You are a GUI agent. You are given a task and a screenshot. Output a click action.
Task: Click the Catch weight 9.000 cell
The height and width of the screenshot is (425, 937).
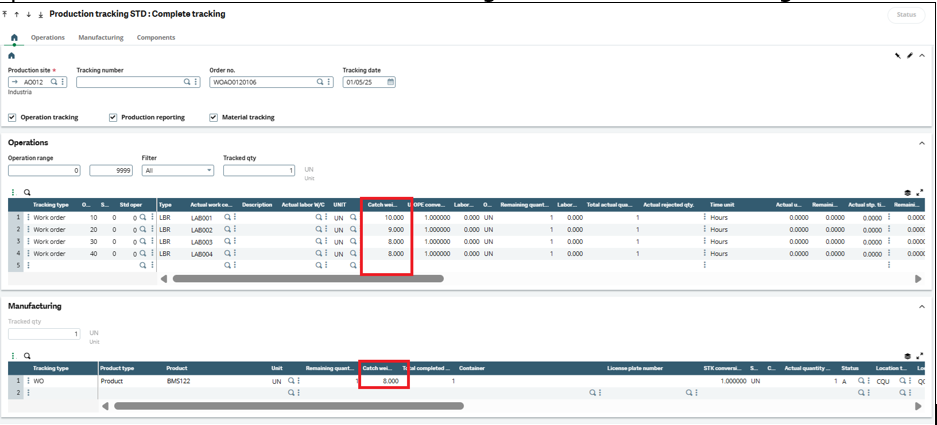point(385,230)
